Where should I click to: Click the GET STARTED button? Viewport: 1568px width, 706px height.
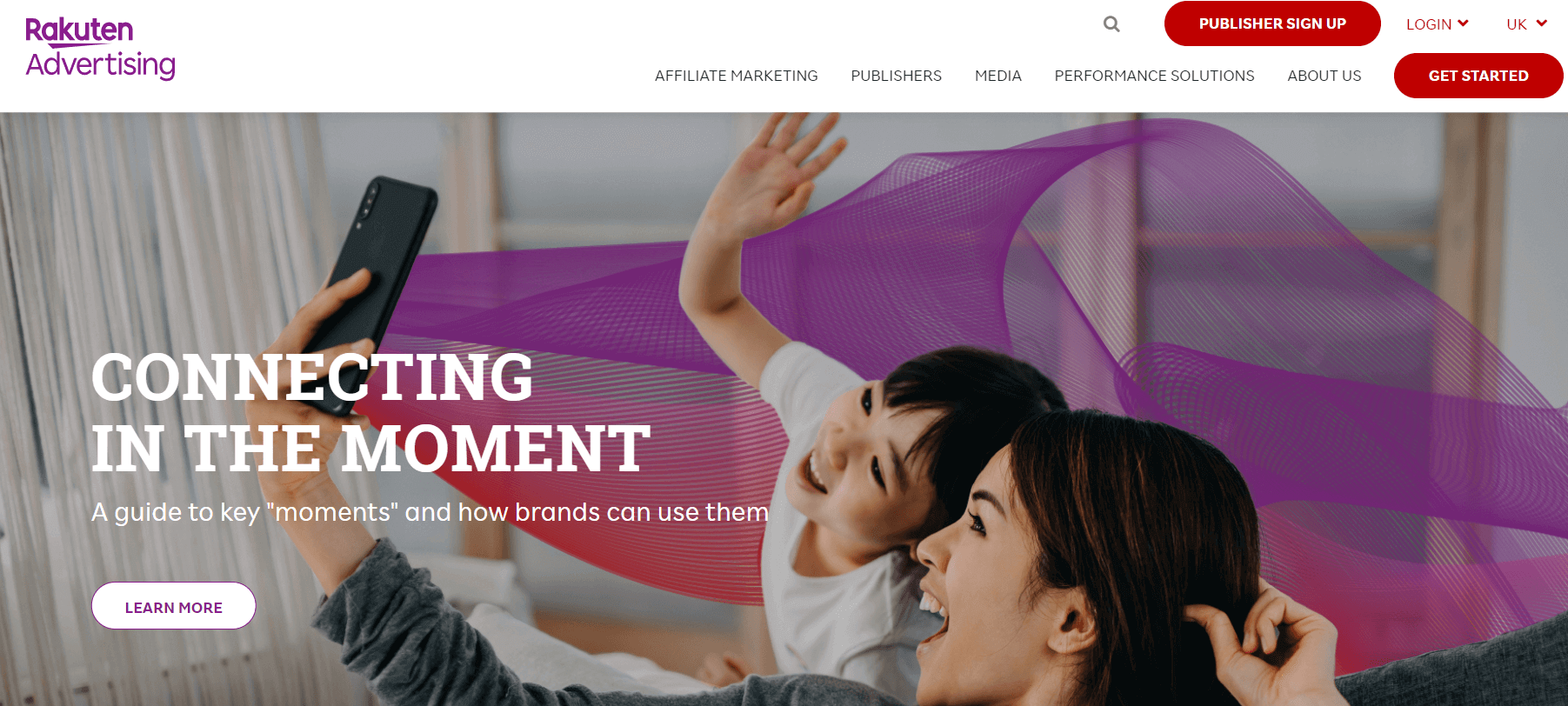point(1478,76)
